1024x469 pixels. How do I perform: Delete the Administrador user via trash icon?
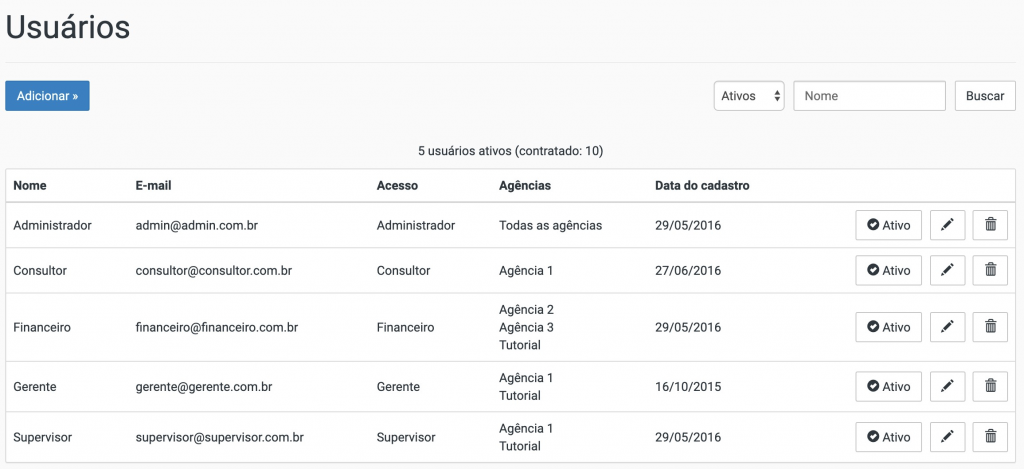(x=990, y=225)
